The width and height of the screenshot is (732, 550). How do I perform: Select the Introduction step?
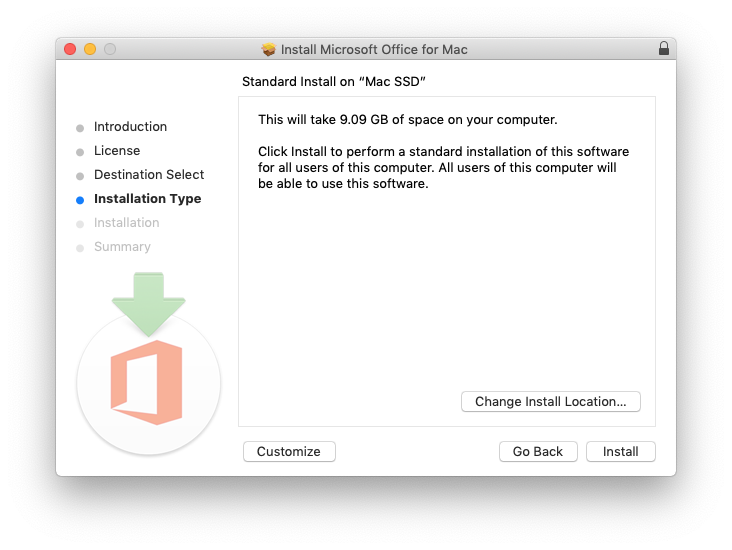pyautogui.click(x=130, y=127)
